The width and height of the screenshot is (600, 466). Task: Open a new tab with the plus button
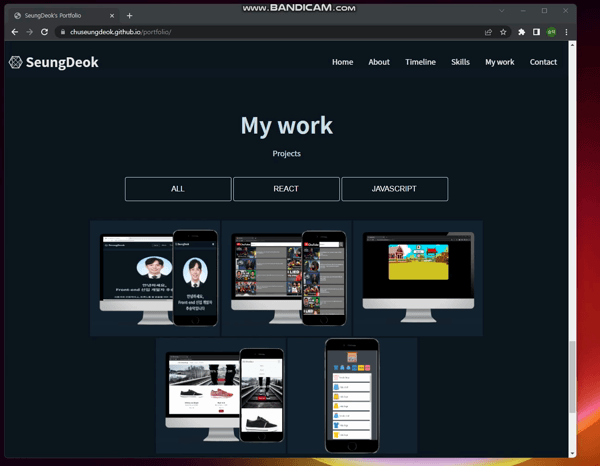pyautogui.click(x=129, y=16)
